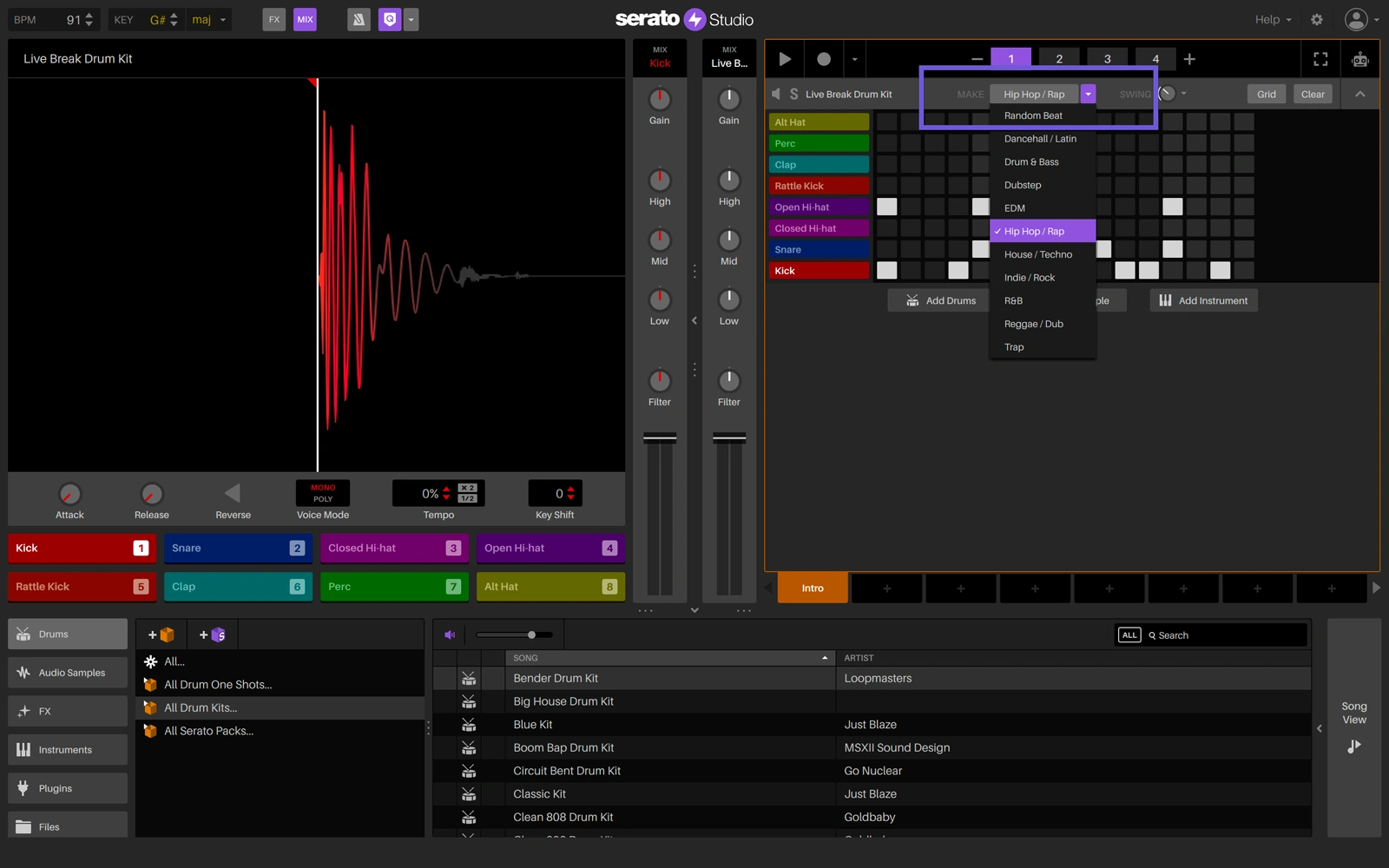The width and height of the screenshot is (1389, 868).
Task: Select Random Beat from the menu
Action: (x=1043, y=115)
